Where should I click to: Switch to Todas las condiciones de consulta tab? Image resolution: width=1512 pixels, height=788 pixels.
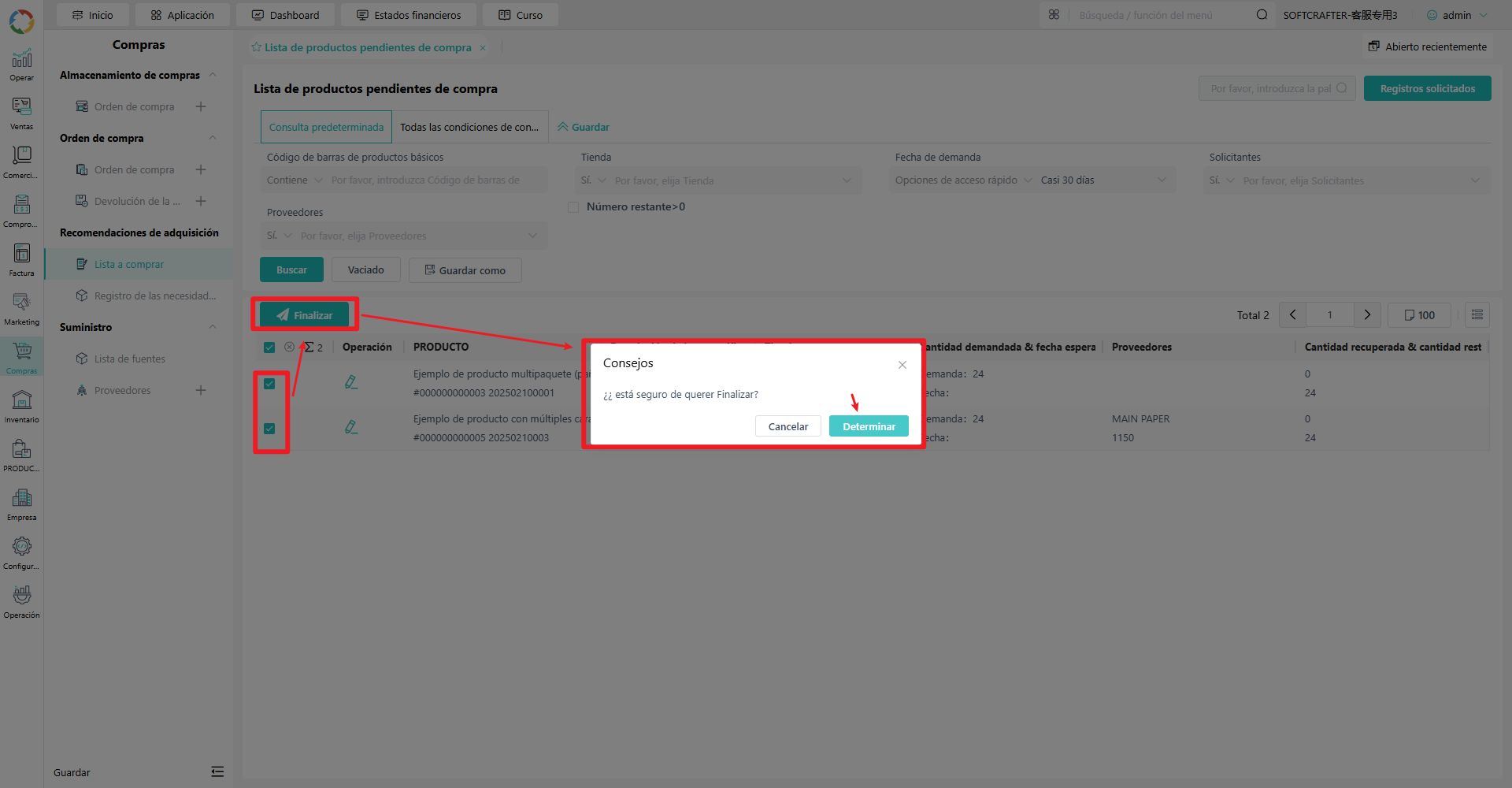click(x=469, y=127)
